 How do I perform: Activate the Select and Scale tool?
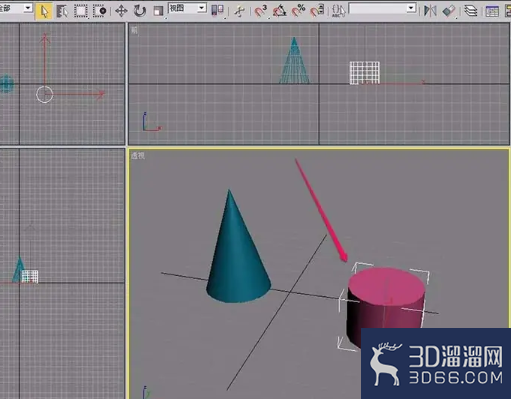click(x=158, y=11)
